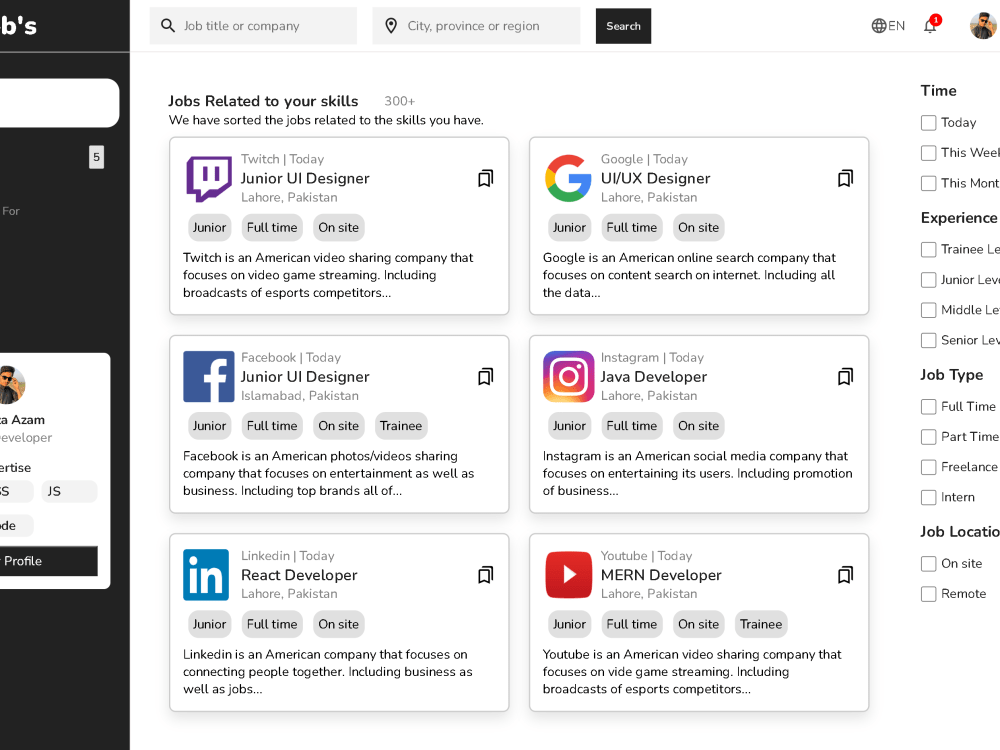Check the Junior Level experience filter

coord(929,280)
